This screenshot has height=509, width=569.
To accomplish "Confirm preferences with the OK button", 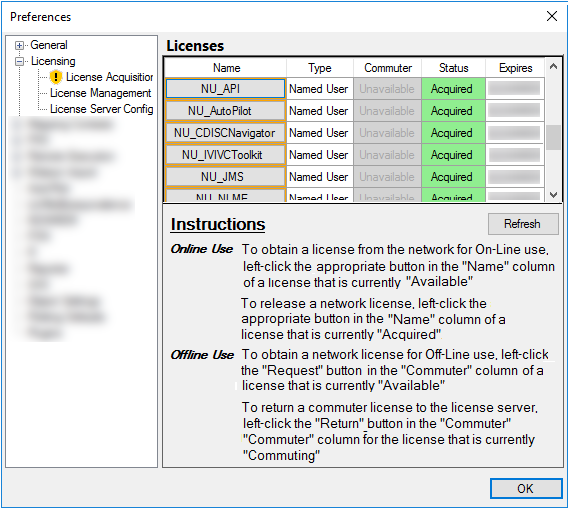I will pos(526,488).
